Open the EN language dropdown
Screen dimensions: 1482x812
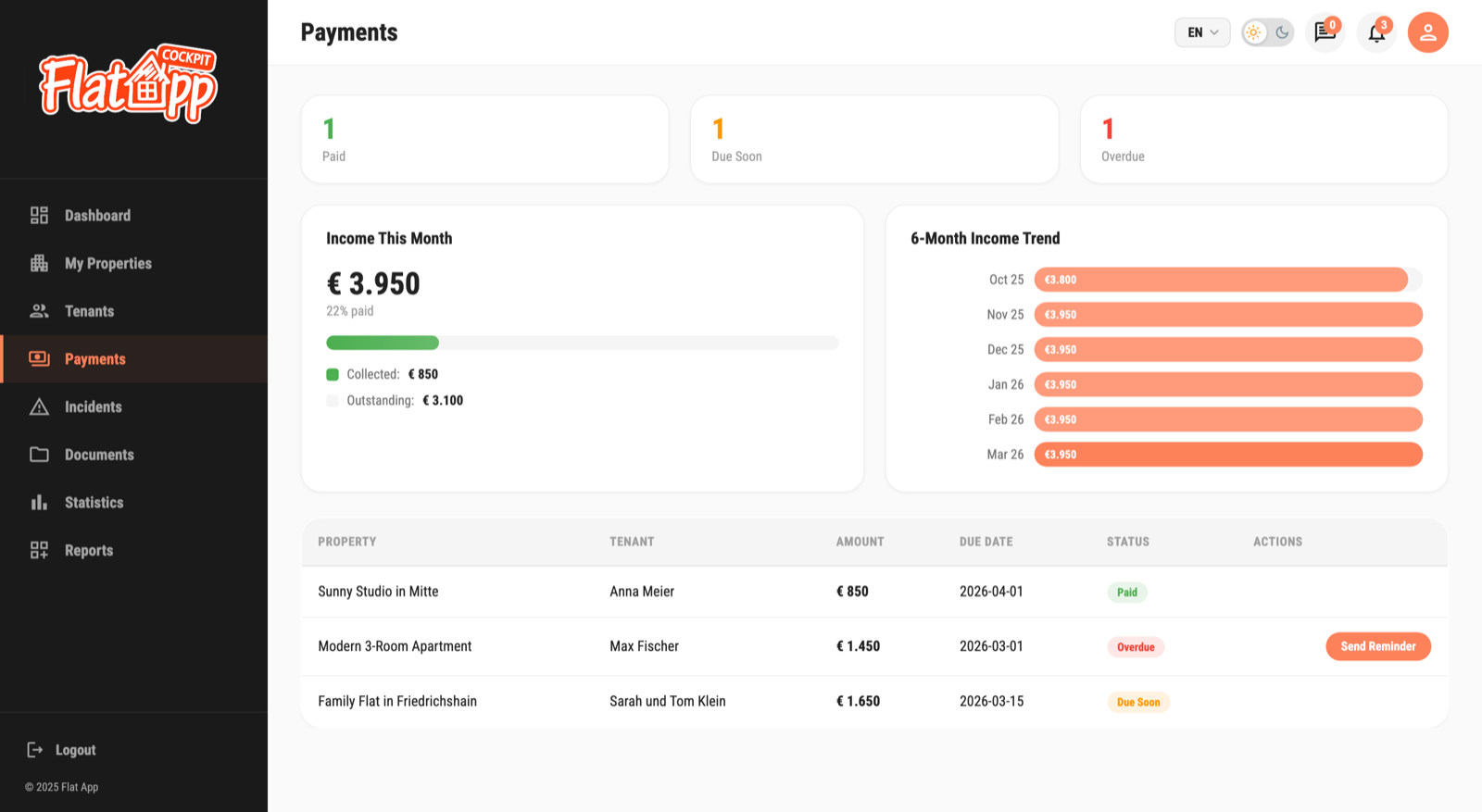pyautogui.click(x=1202, y=32)
